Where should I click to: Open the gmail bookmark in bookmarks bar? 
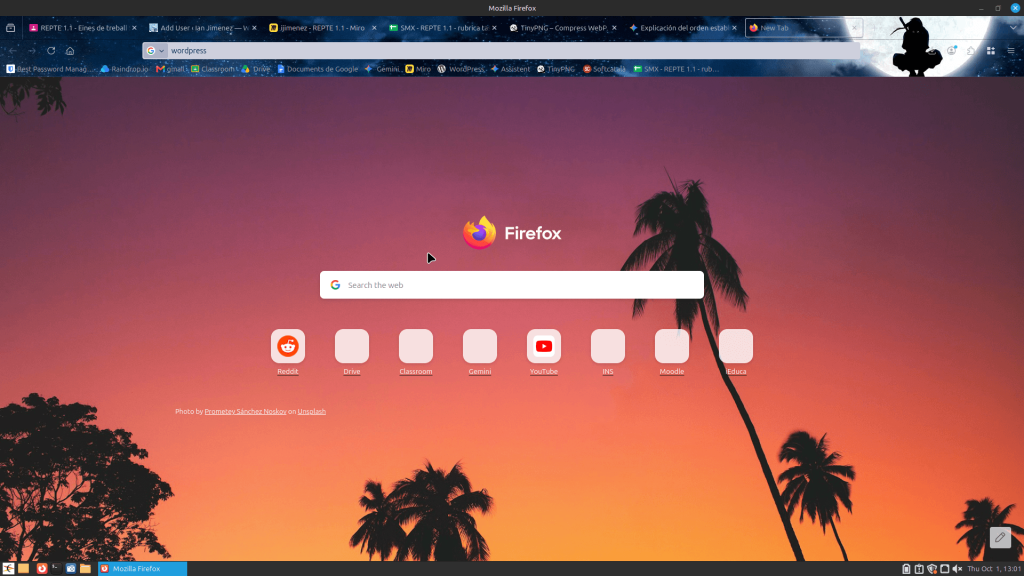pos(171,69)
